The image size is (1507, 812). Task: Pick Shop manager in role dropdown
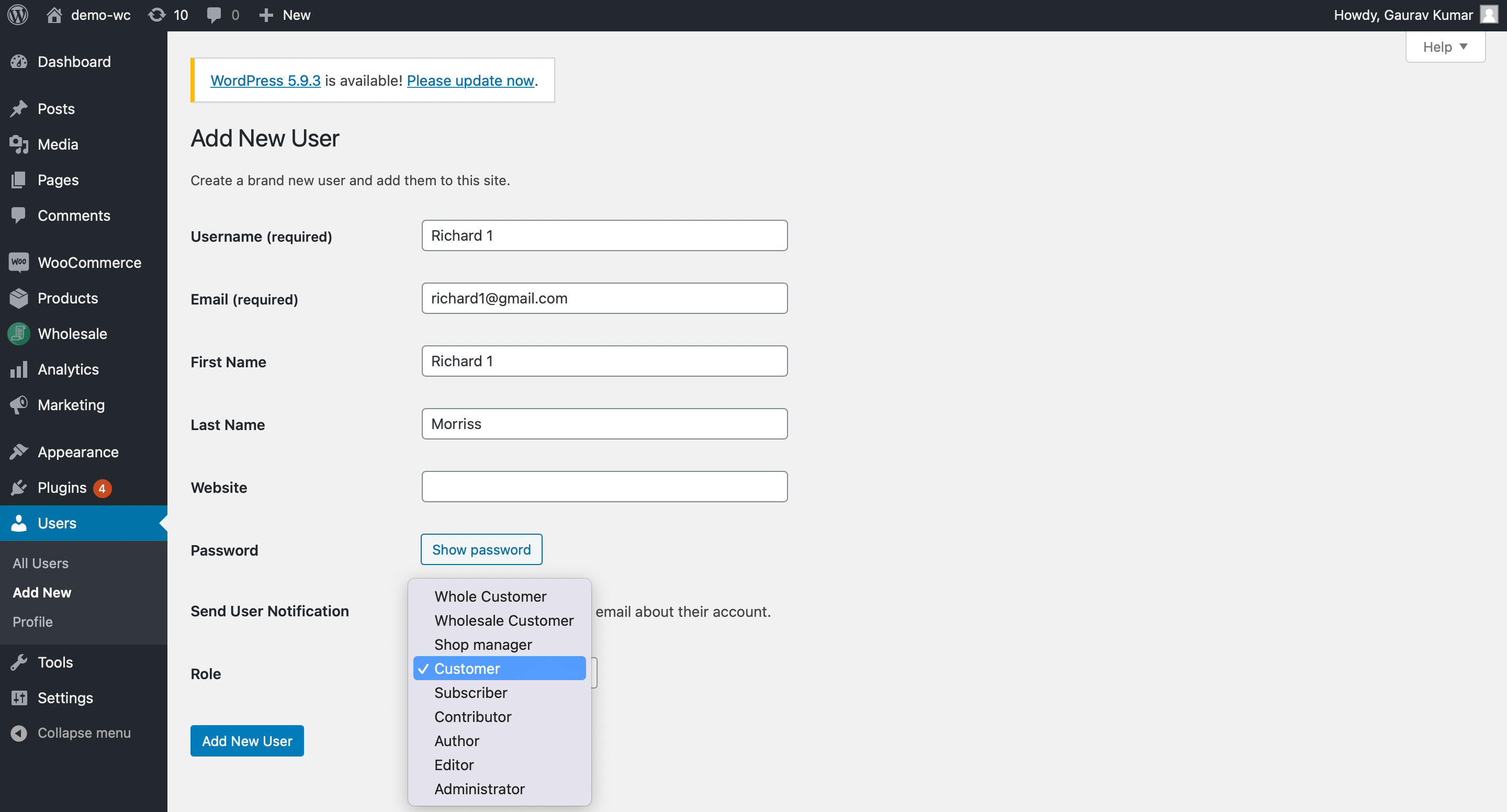click(482, 644)
